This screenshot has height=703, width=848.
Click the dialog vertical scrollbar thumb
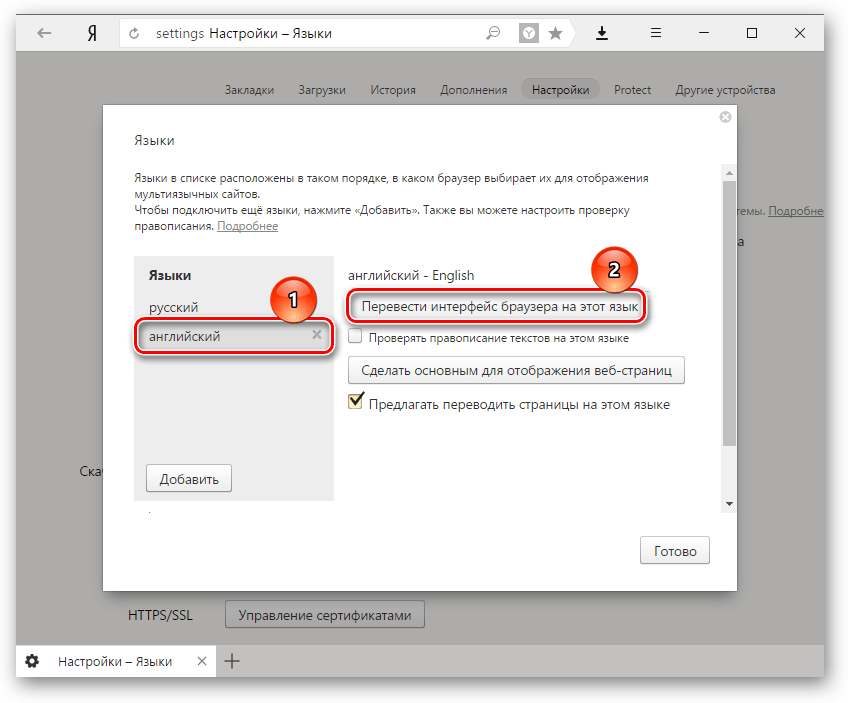click(729, 314)
